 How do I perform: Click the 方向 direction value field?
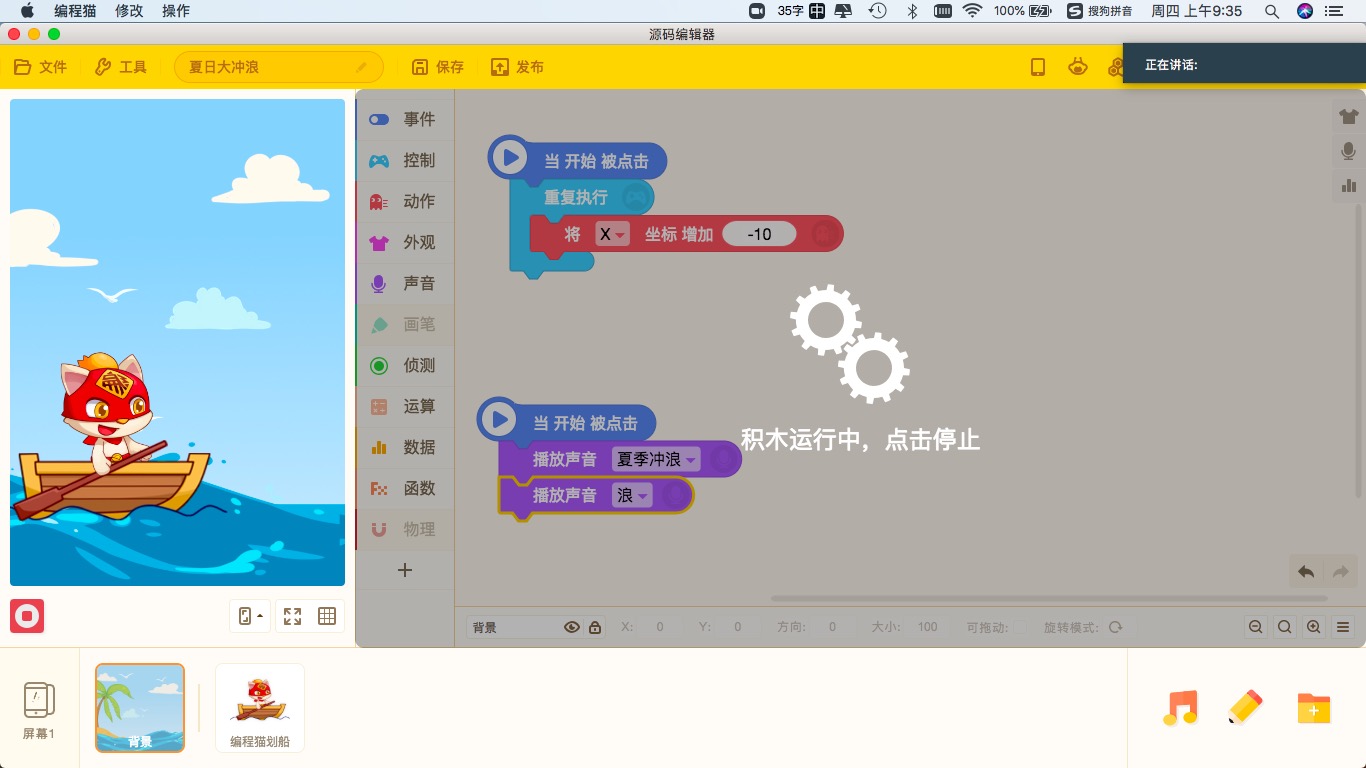pos(832,627)
